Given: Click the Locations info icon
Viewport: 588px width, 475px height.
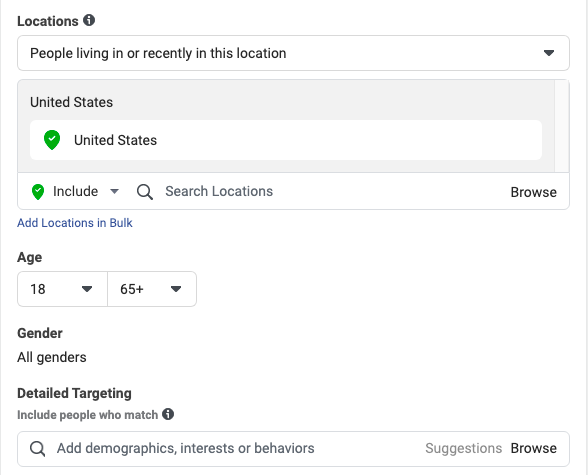Looking at the screenshot, I should click(x=89, y=20).
